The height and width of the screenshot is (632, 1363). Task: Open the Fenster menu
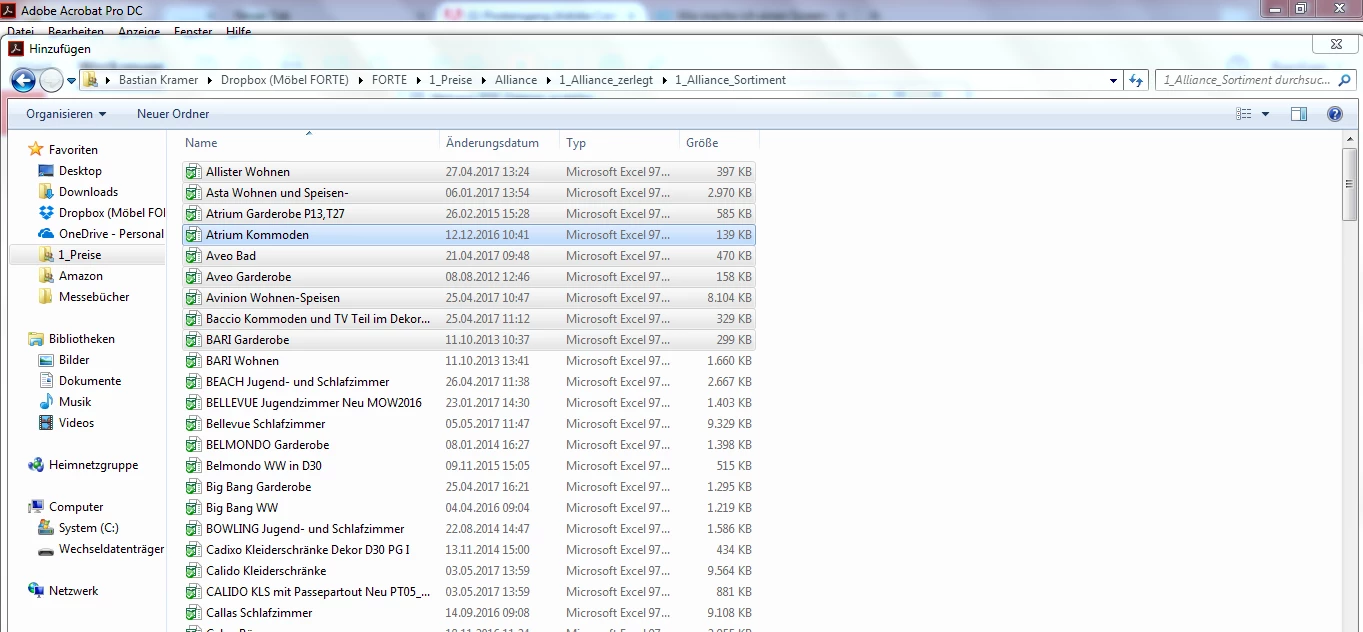(x=193, y=32)
